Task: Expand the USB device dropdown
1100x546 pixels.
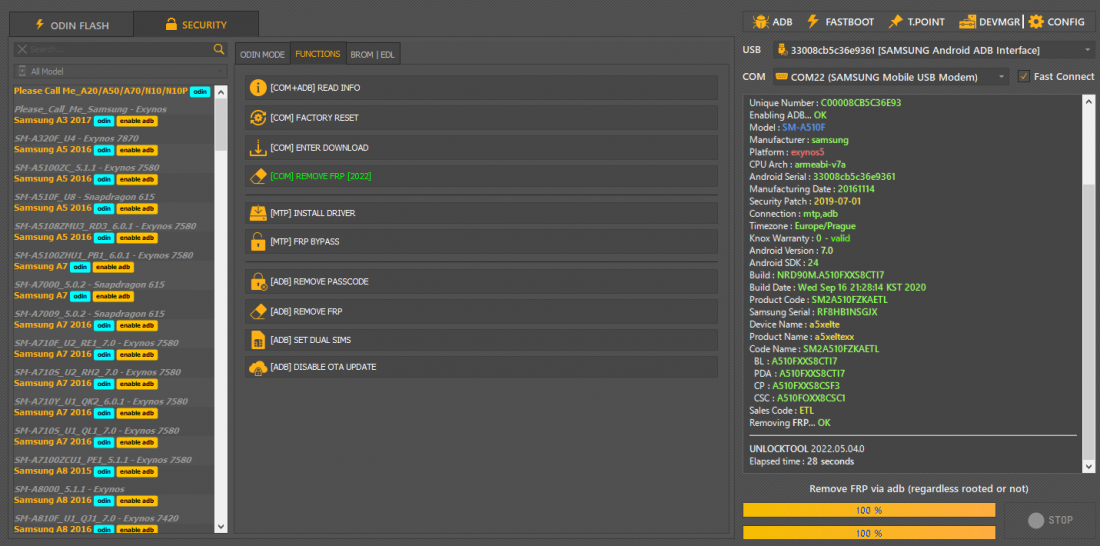Action: [1088, 50]
